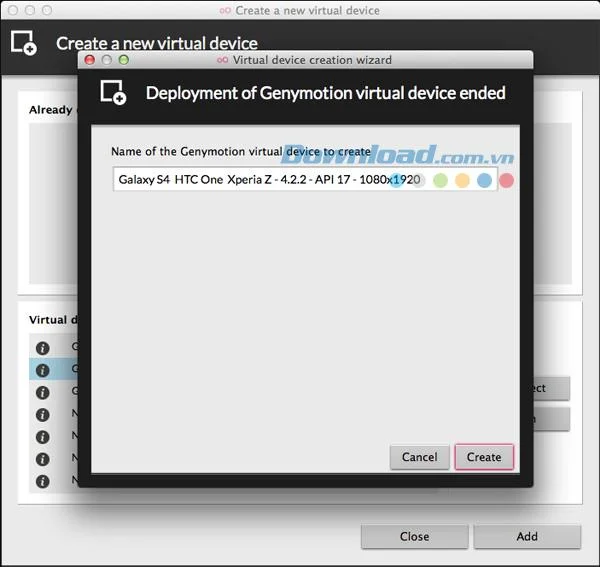Image resolution: width=600 pixels, height=567 pixels.
Task: Minimize the Virtual device creation wizard window
Action: [x=107, y=60]
